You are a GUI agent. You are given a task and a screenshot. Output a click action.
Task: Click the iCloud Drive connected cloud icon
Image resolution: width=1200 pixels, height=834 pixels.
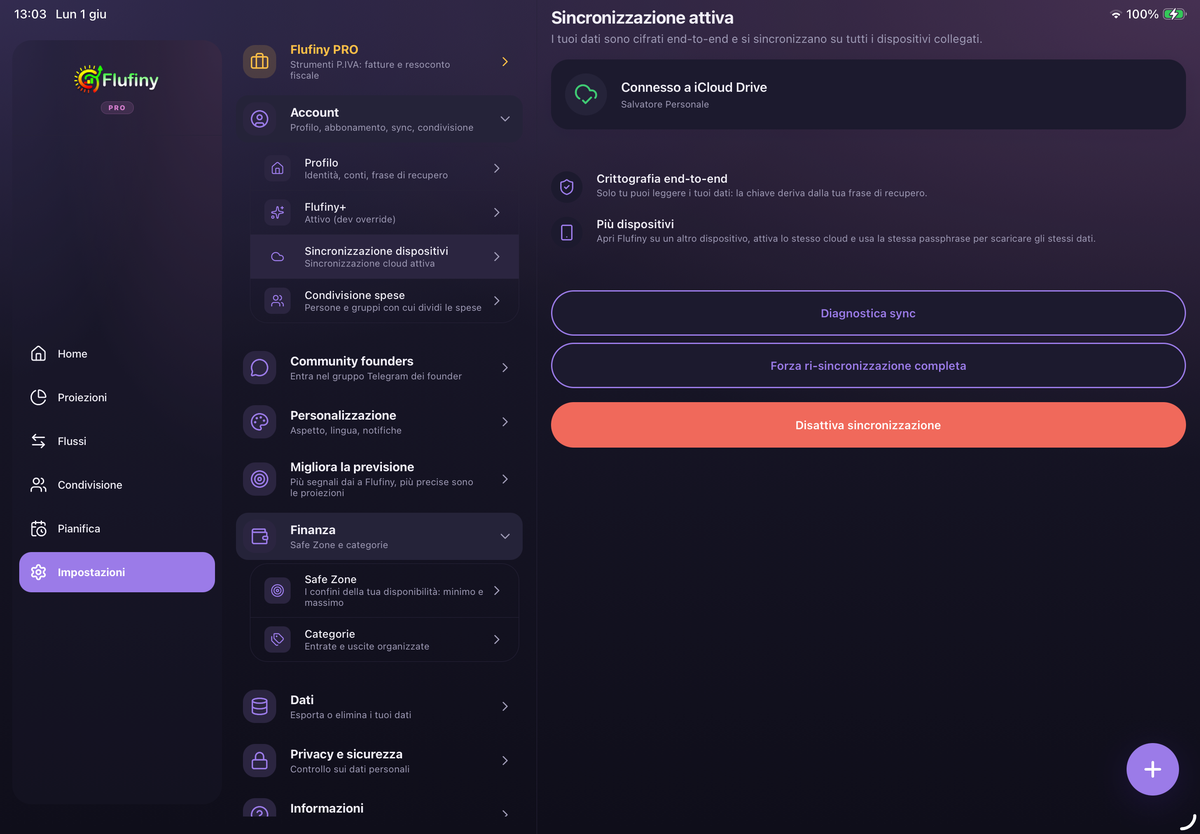click(586, 94)
